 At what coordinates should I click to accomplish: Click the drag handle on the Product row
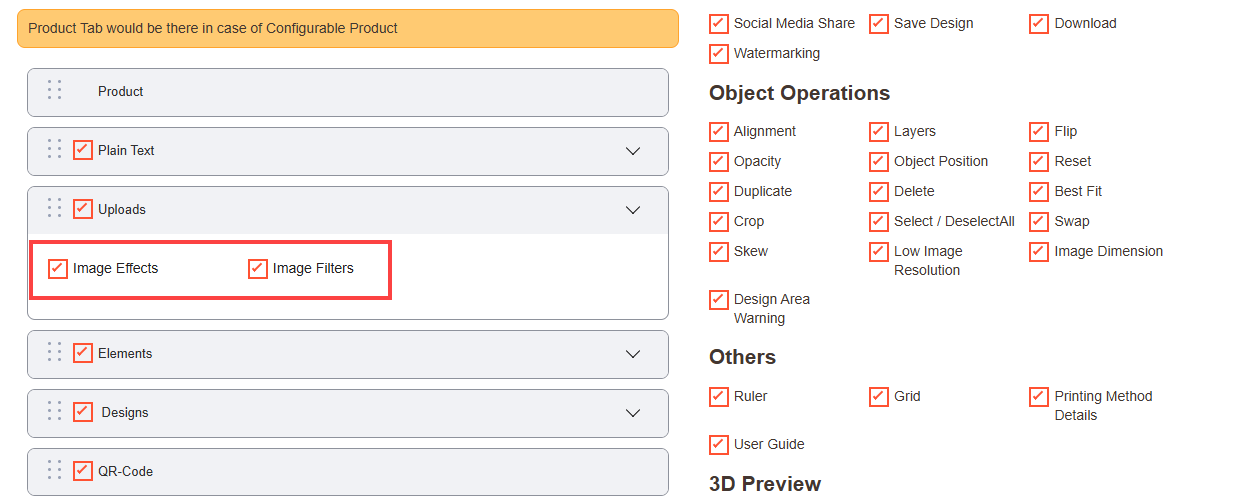click(55, 90)
